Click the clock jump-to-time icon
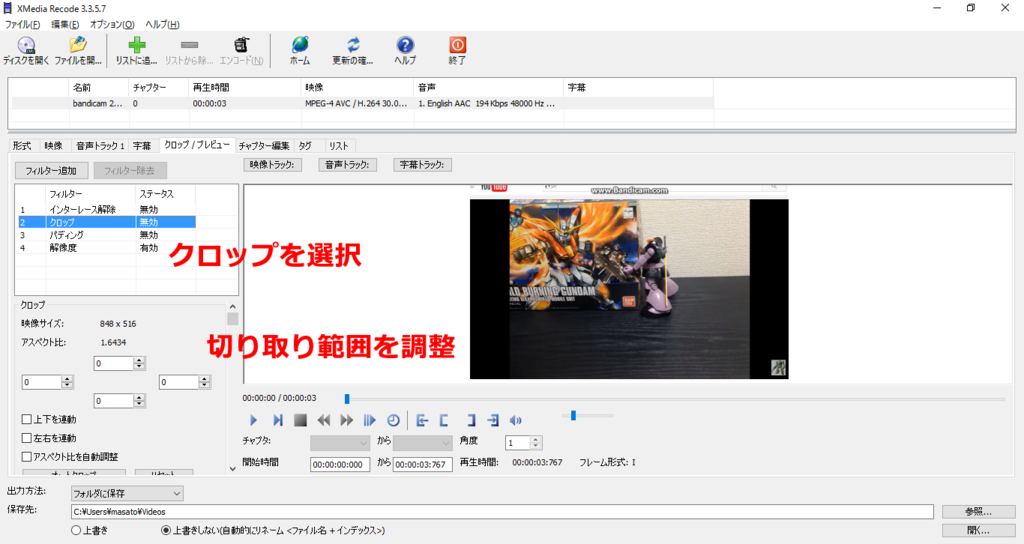The image size is (1024, 544). pos(393,421)
